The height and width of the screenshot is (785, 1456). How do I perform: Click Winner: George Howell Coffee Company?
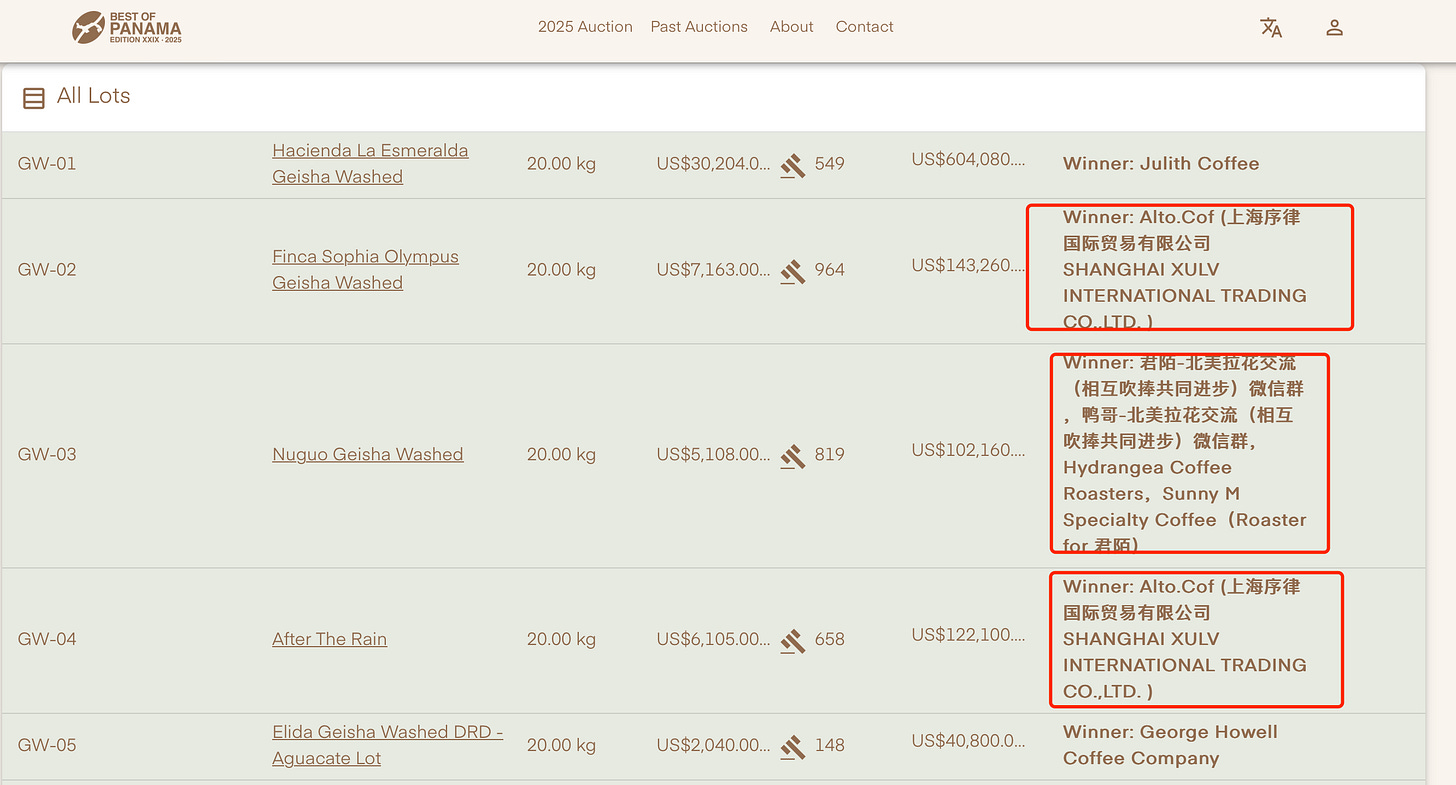pyautogui.click(x=1170, y=745)
